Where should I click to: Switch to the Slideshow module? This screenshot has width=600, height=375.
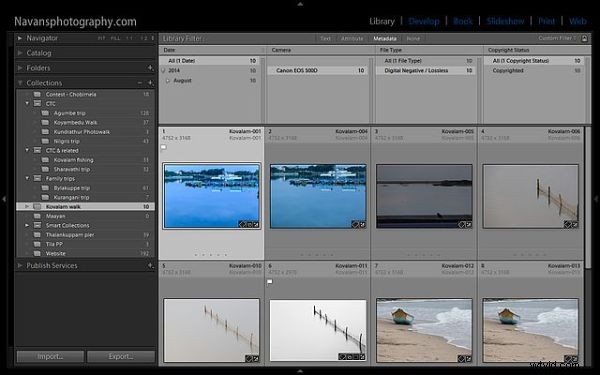(505, 21)
